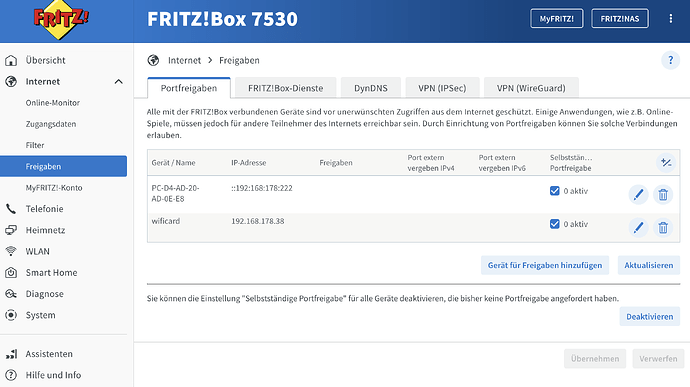Uncheck Selbstständige Portfreigabe for PC-D4-AD-20-AD-0E-E8
Viewport: 690px width, 387px height.
(x=554, y=191)
